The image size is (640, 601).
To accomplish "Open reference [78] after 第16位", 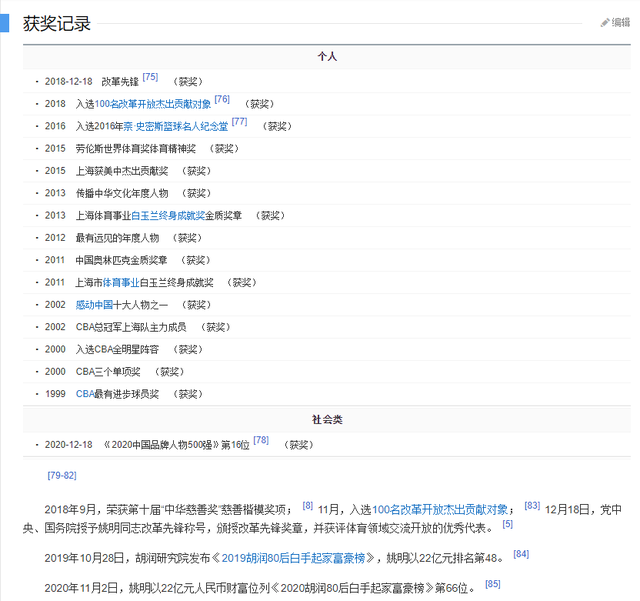I will pyautogui.click(x=261, y=440).
